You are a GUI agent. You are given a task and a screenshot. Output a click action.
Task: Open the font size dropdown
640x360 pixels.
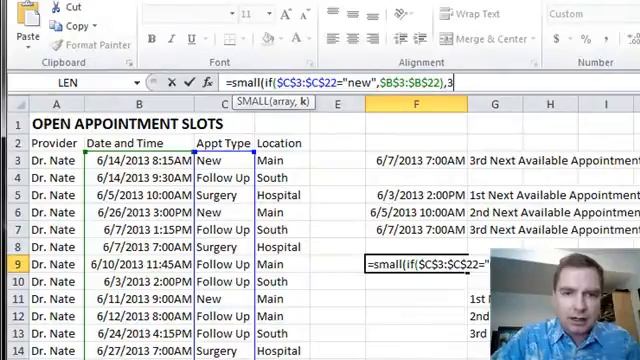269,14
